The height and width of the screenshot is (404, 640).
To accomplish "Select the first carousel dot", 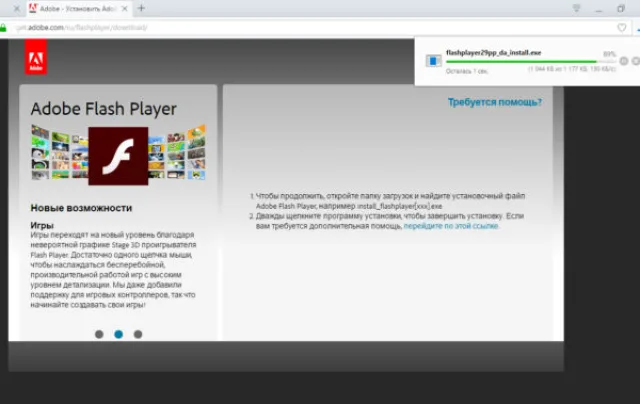I will coord(99,334).
